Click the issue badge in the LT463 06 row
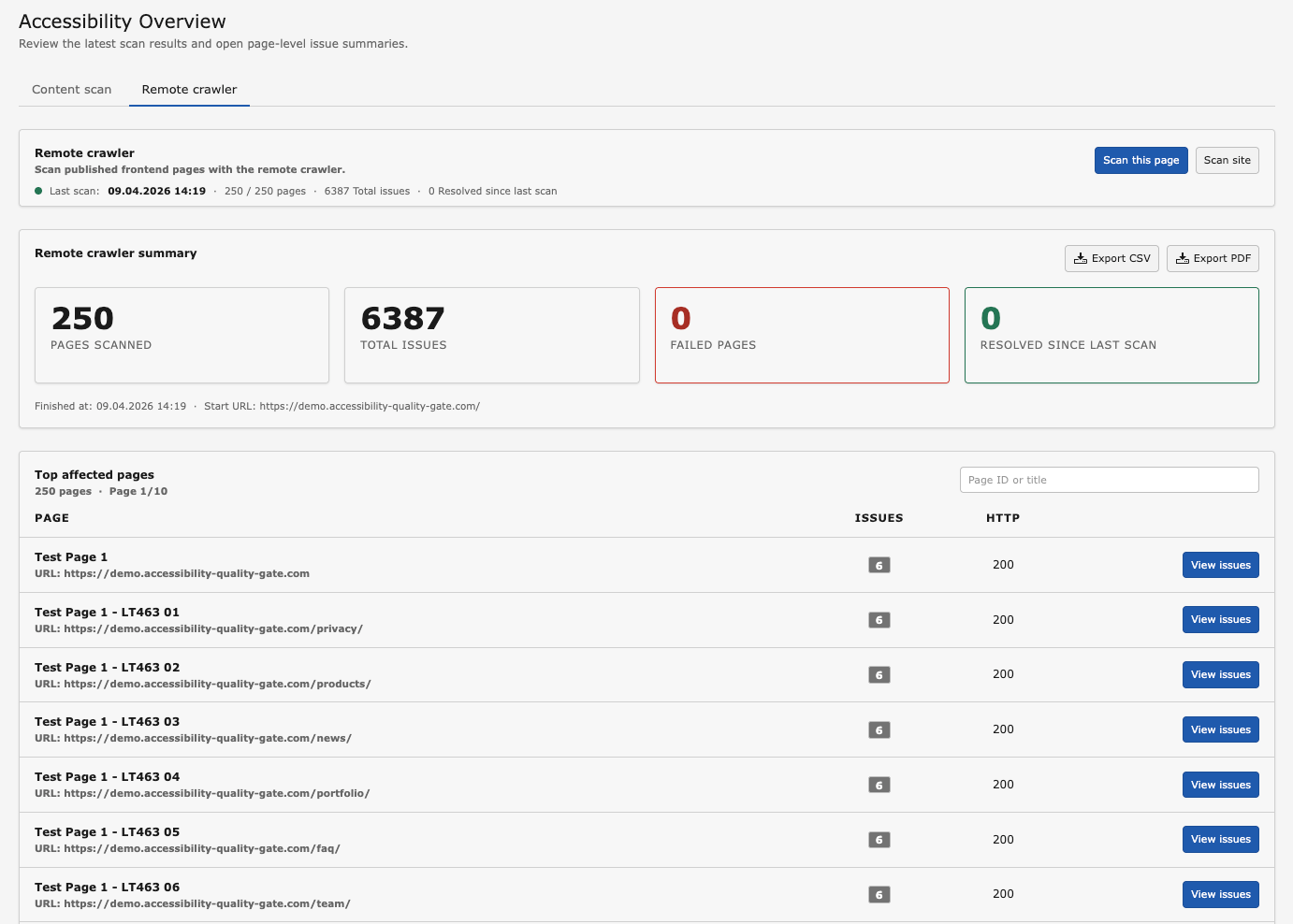The height and width of the screenshot is (924, 1293). click(x=879, y=895)
